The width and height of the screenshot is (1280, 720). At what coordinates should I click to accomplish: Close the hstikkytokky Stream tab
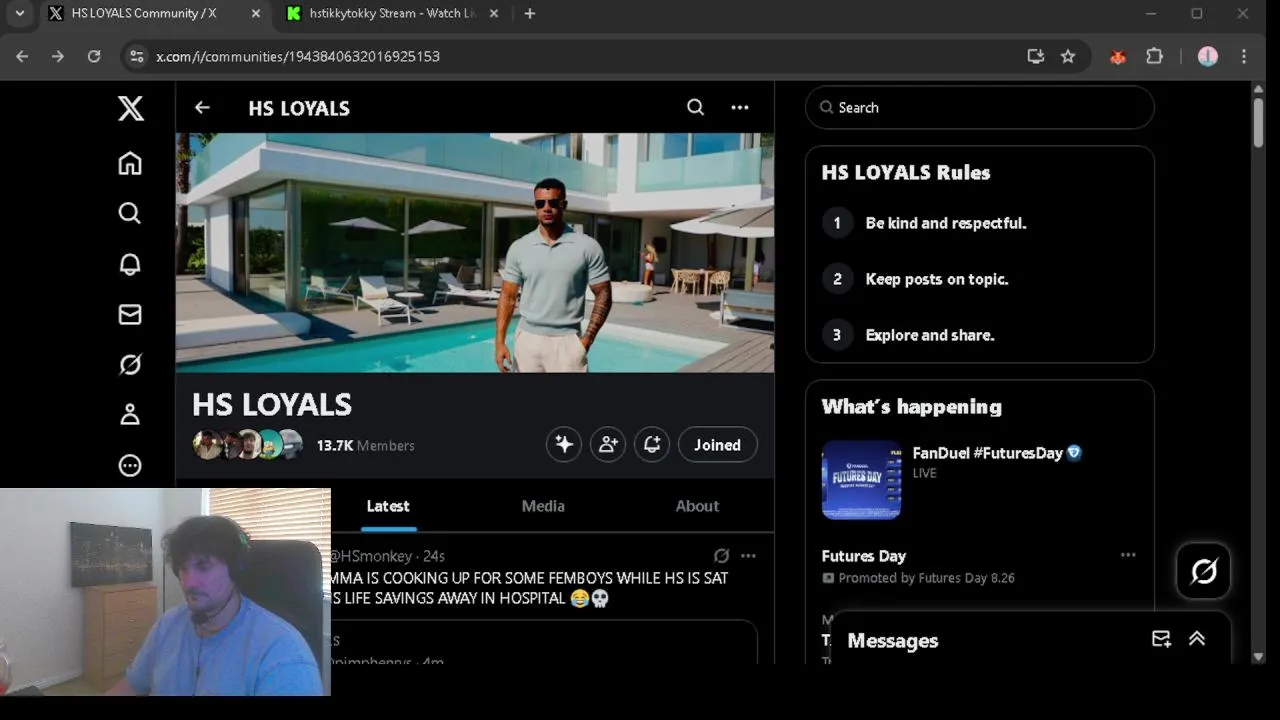(494, 14)
